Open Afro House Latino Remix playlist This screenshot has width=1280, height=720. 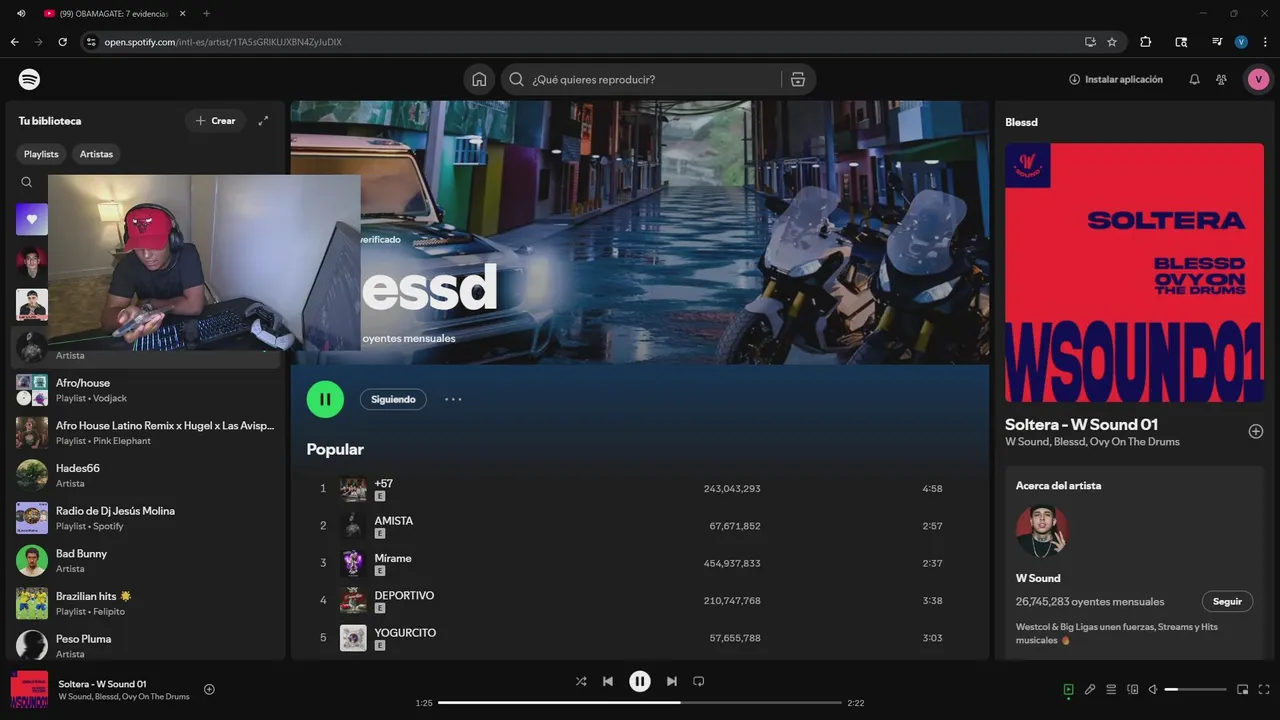point(146,433)
